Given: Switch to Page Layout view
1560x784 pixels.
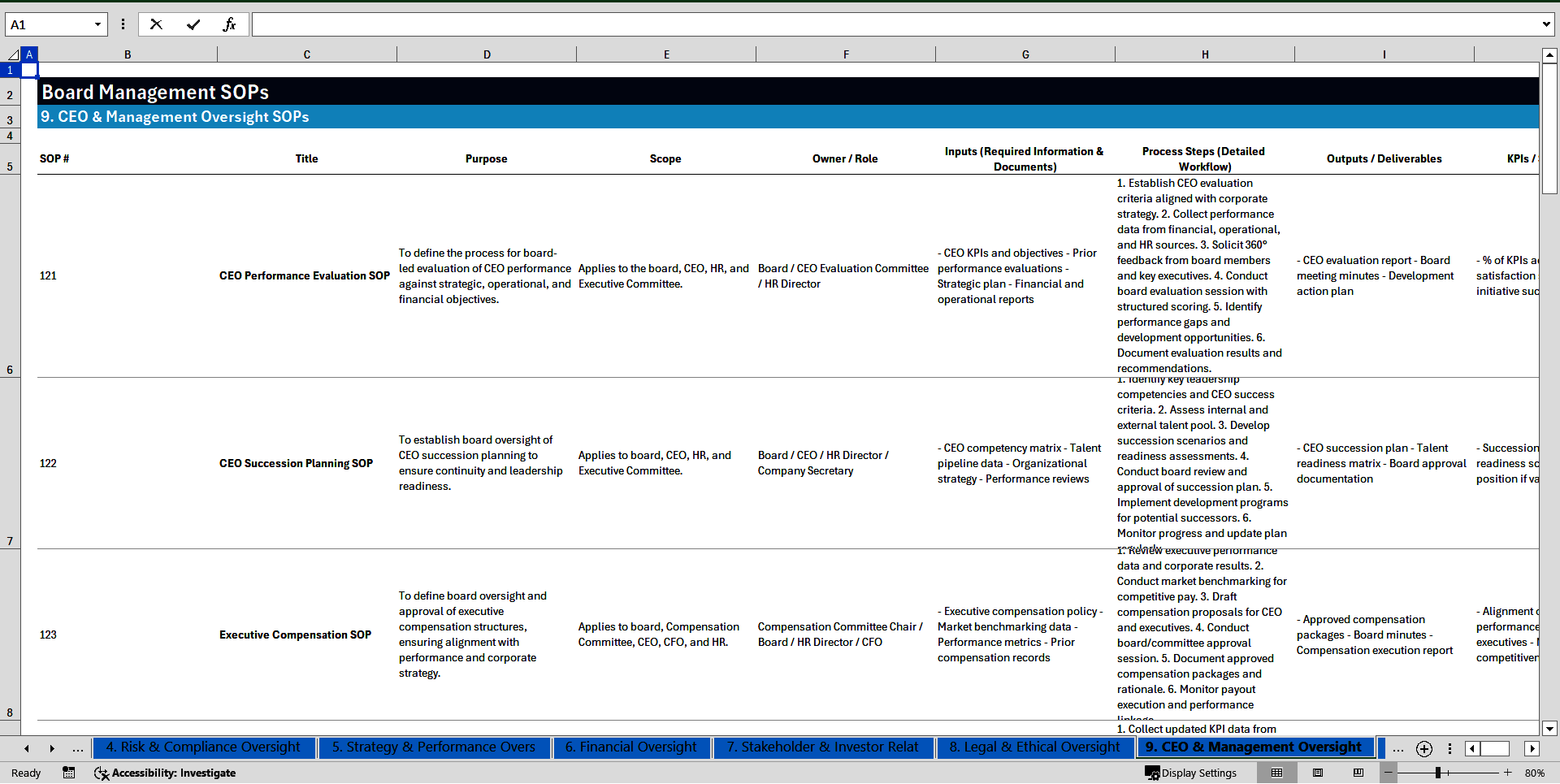Looking at the screenshot, I should [x=1318, y=773].
